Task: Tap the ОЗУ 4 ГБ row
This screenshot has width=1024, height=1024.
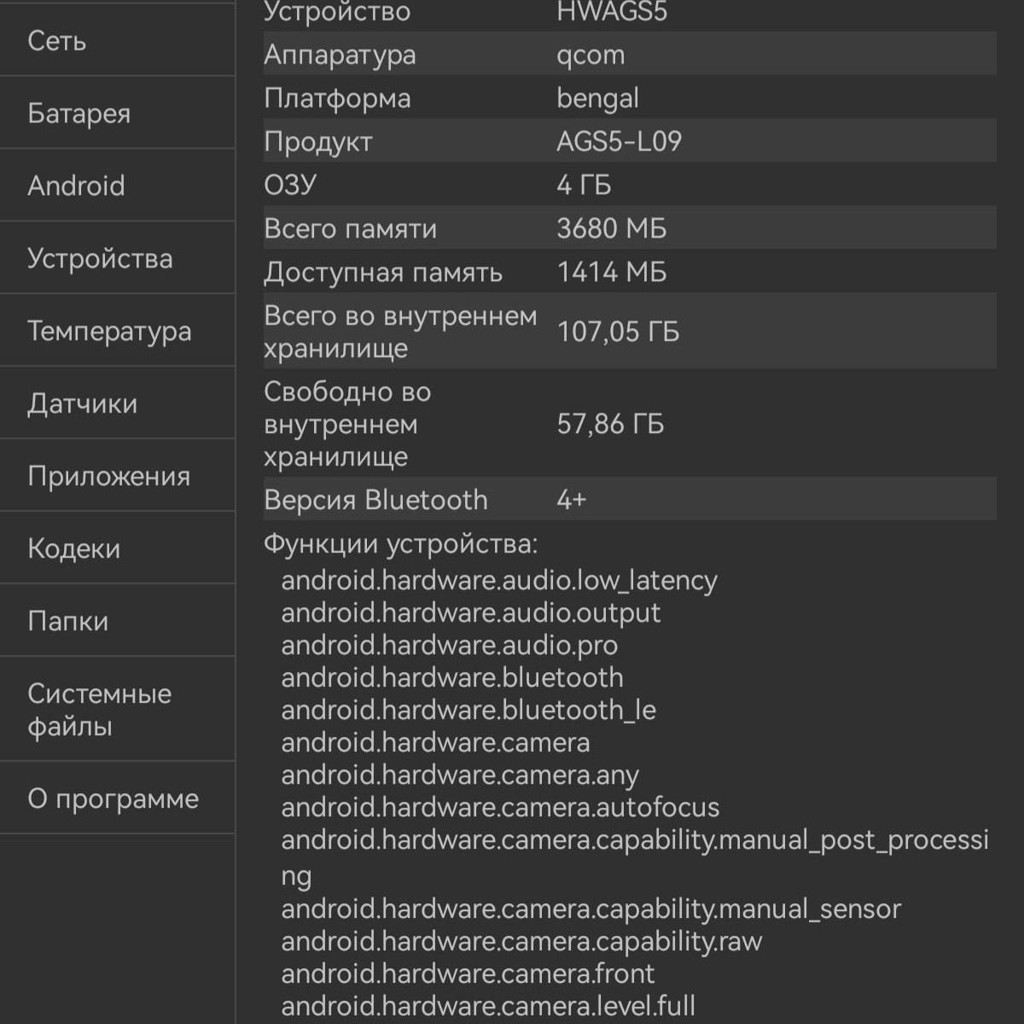Action: click(630, 185)
